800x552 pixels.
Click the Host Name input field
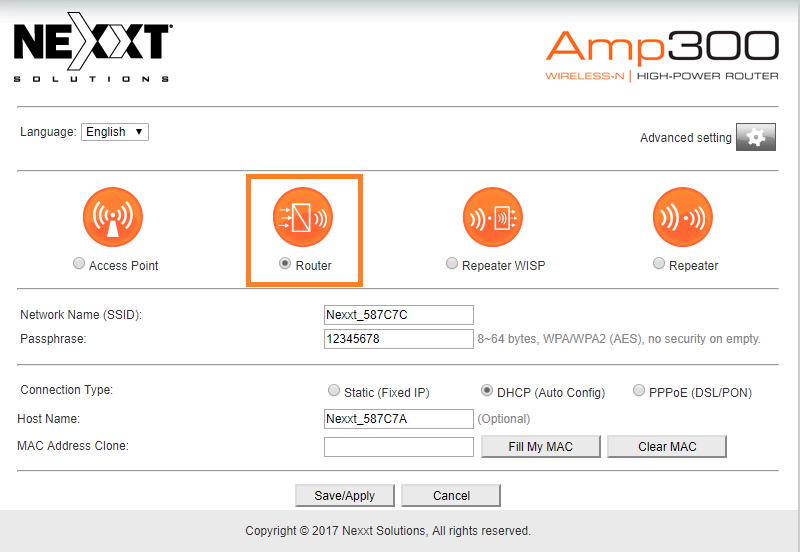398,419
